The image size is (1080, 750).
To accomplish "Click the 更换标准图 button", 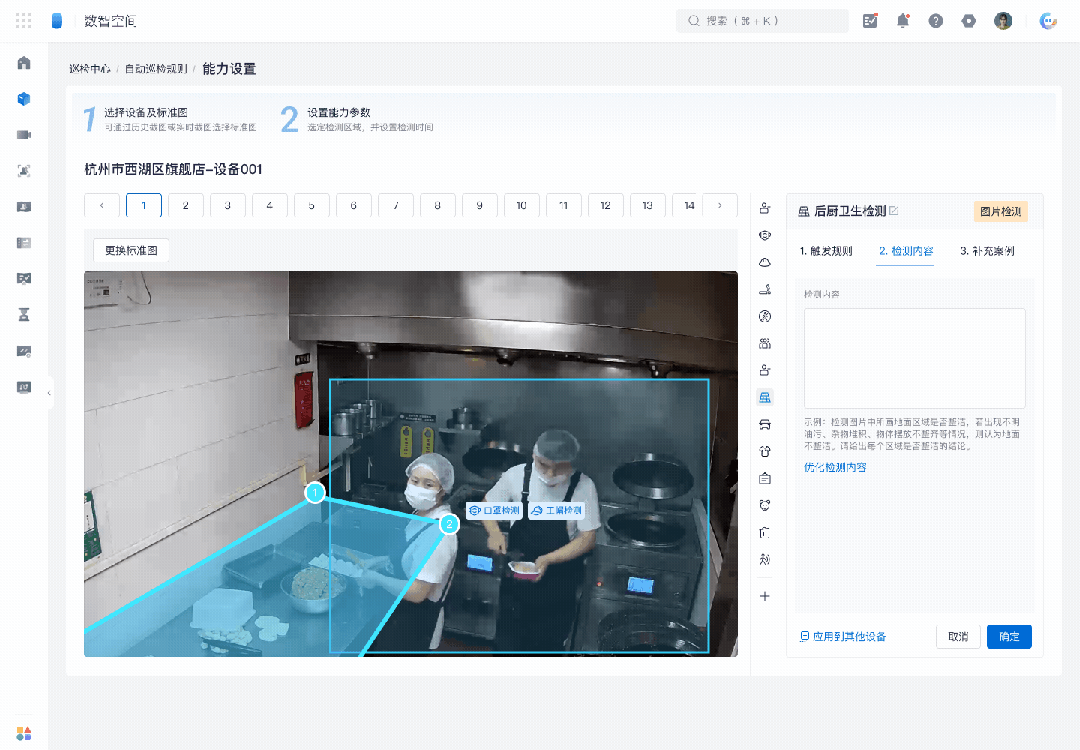I will pos(131,250).
